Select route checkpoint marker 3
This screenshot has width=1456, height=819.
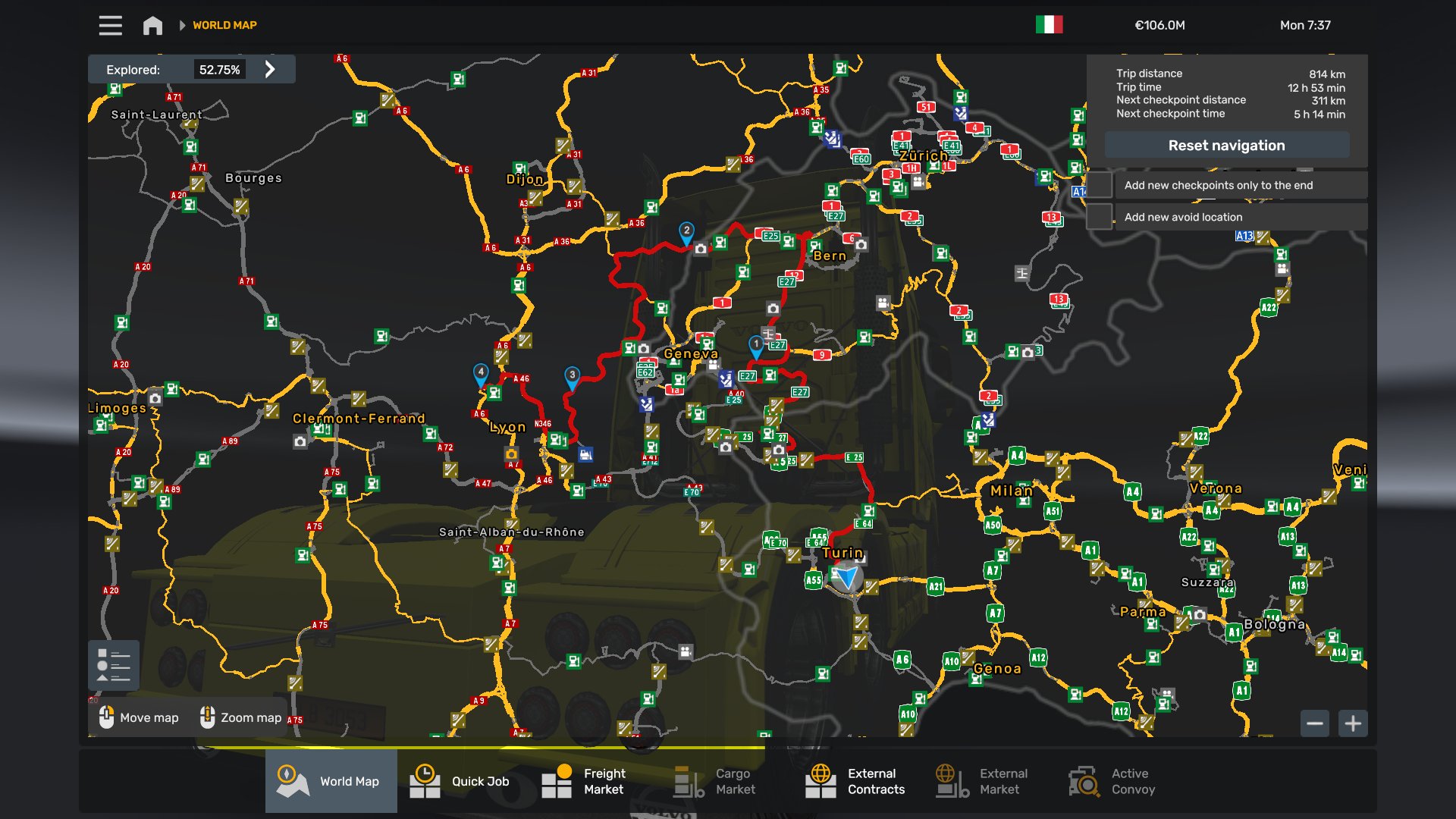coord(573,376)
